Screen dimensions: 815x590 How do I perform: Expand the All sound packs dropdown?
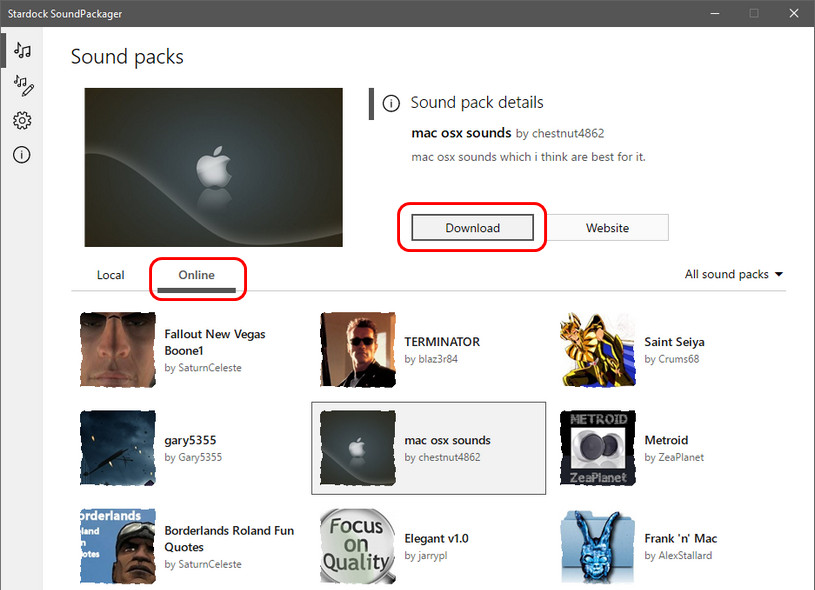pyautogui.click(x=733, y=274)
